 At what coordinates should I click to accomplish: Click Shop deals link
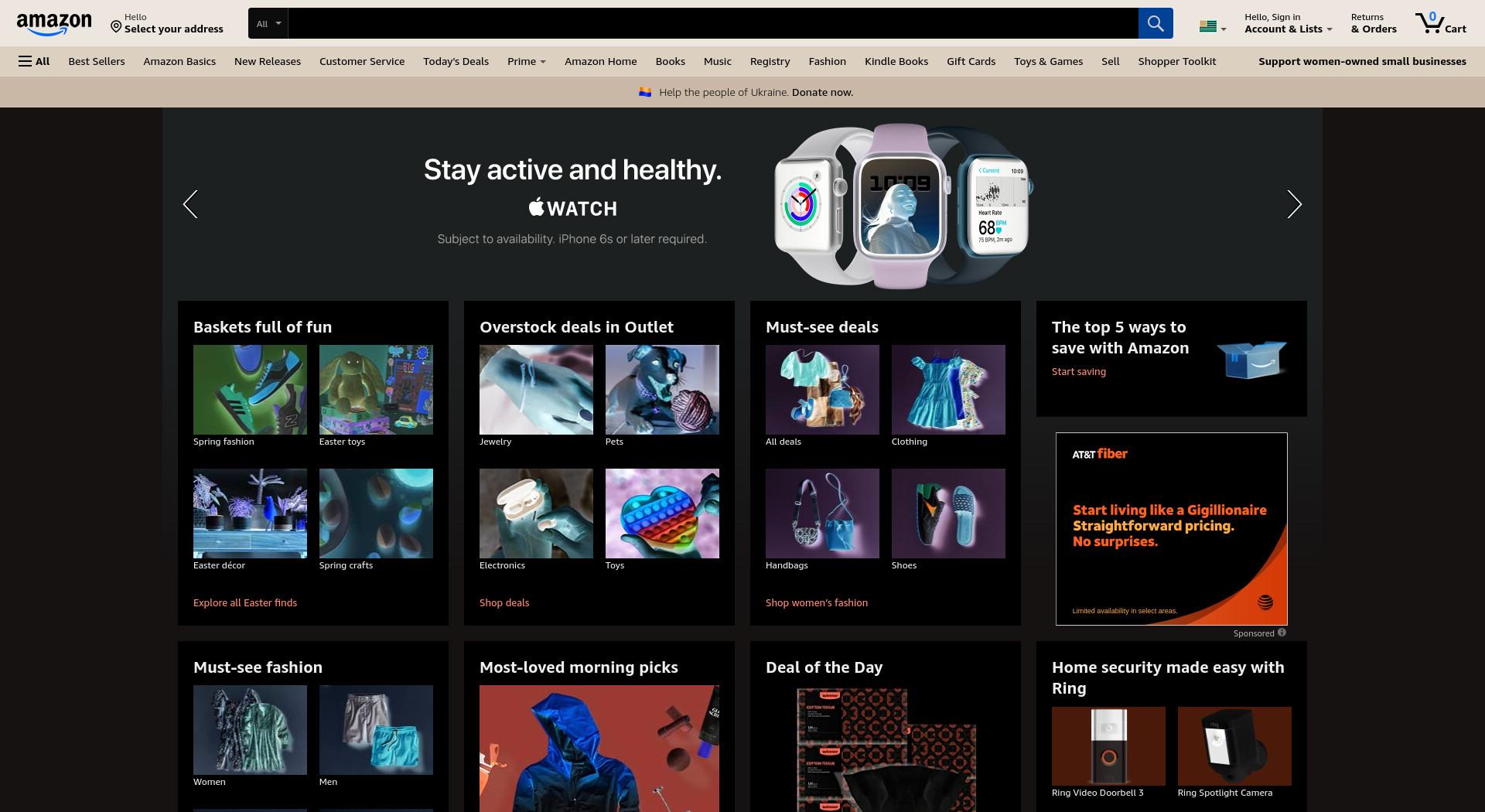point(504,602)
